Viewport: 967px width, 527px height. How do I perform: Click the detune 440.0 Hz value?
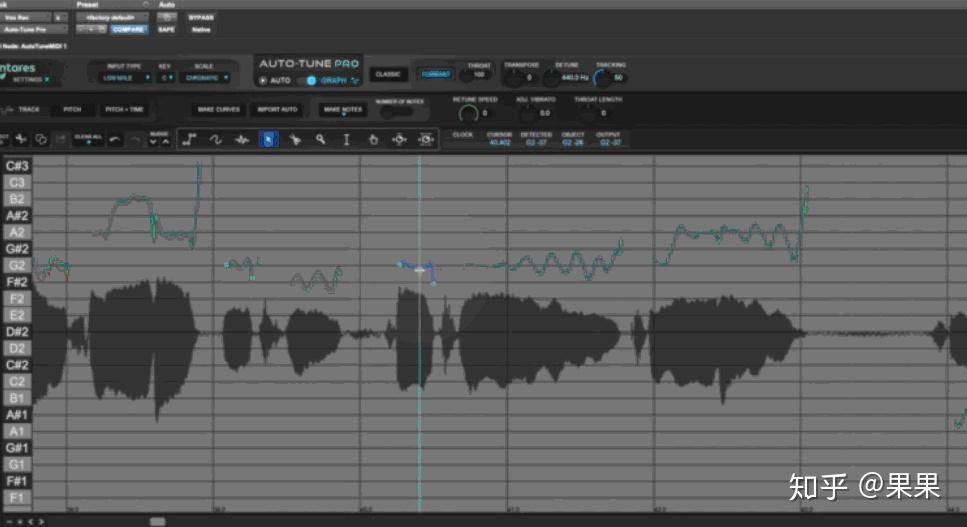click(575, 78)
